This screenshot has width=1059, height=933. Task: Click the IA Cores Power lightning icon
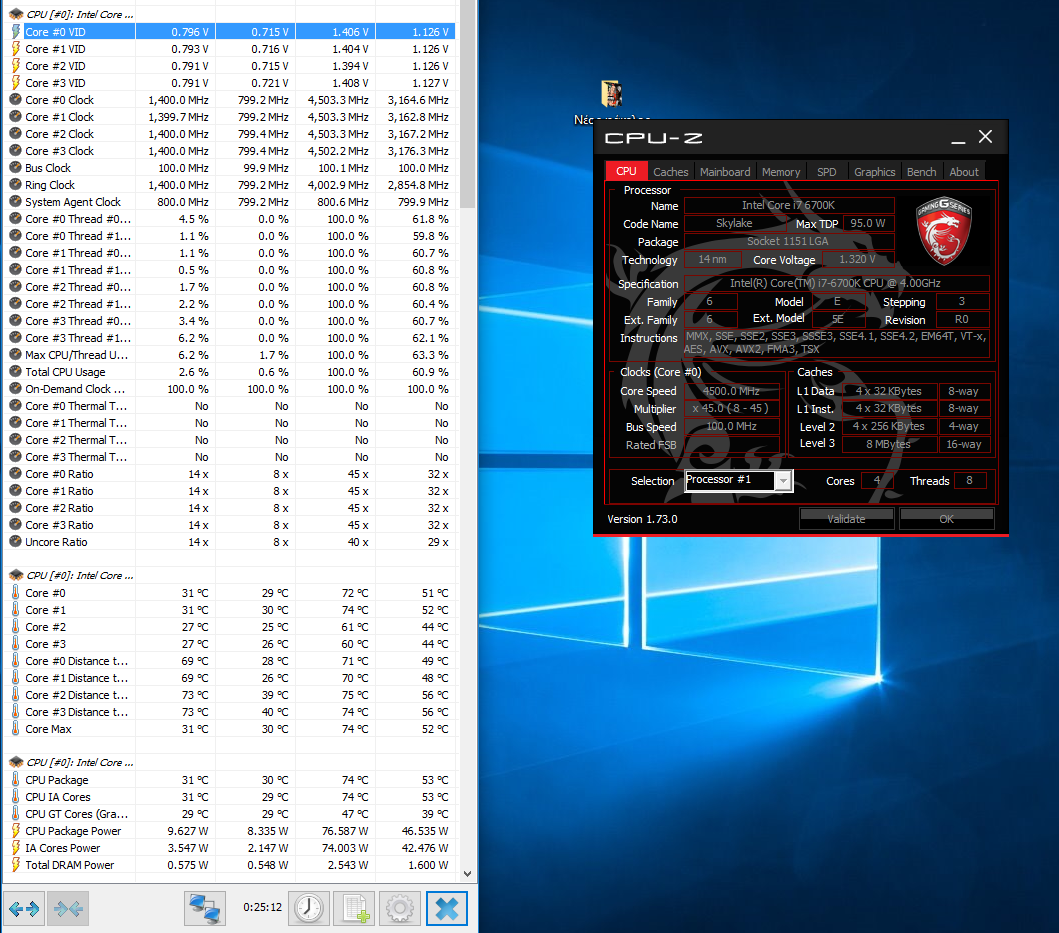(16, 848)
